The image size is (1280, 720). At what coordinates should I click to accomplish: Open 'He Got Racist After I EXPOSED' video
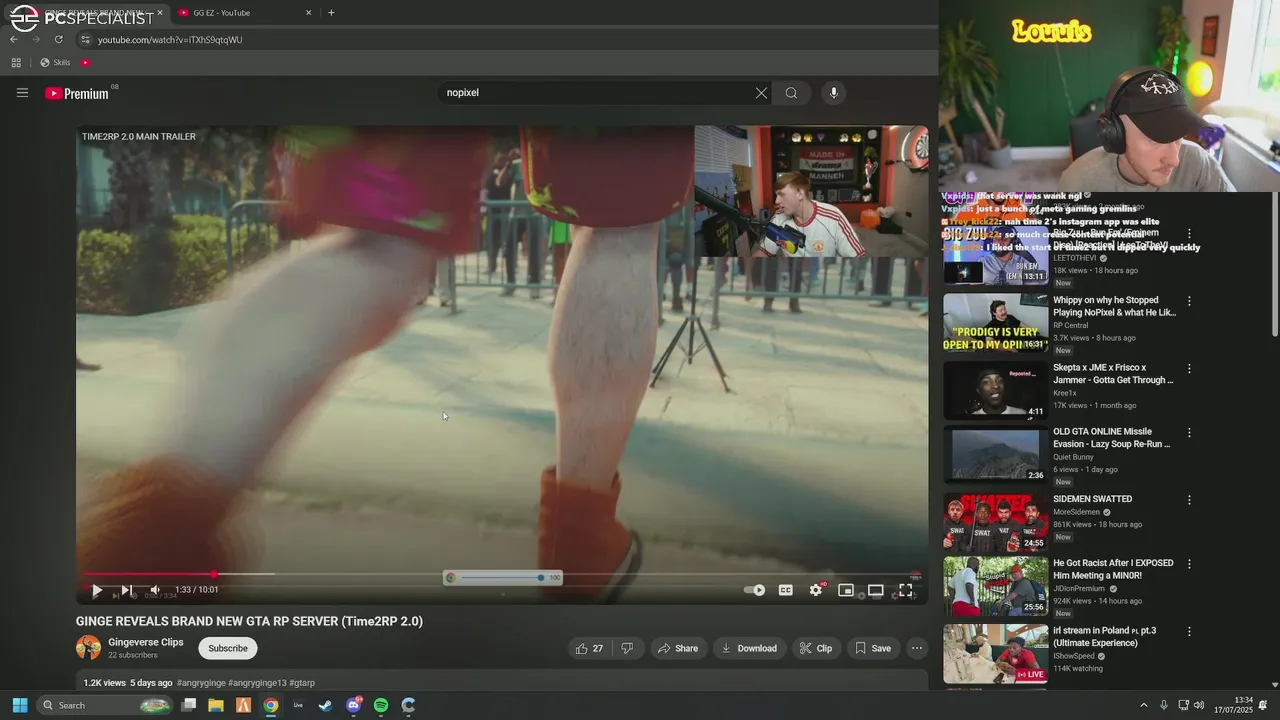point(995,586)
